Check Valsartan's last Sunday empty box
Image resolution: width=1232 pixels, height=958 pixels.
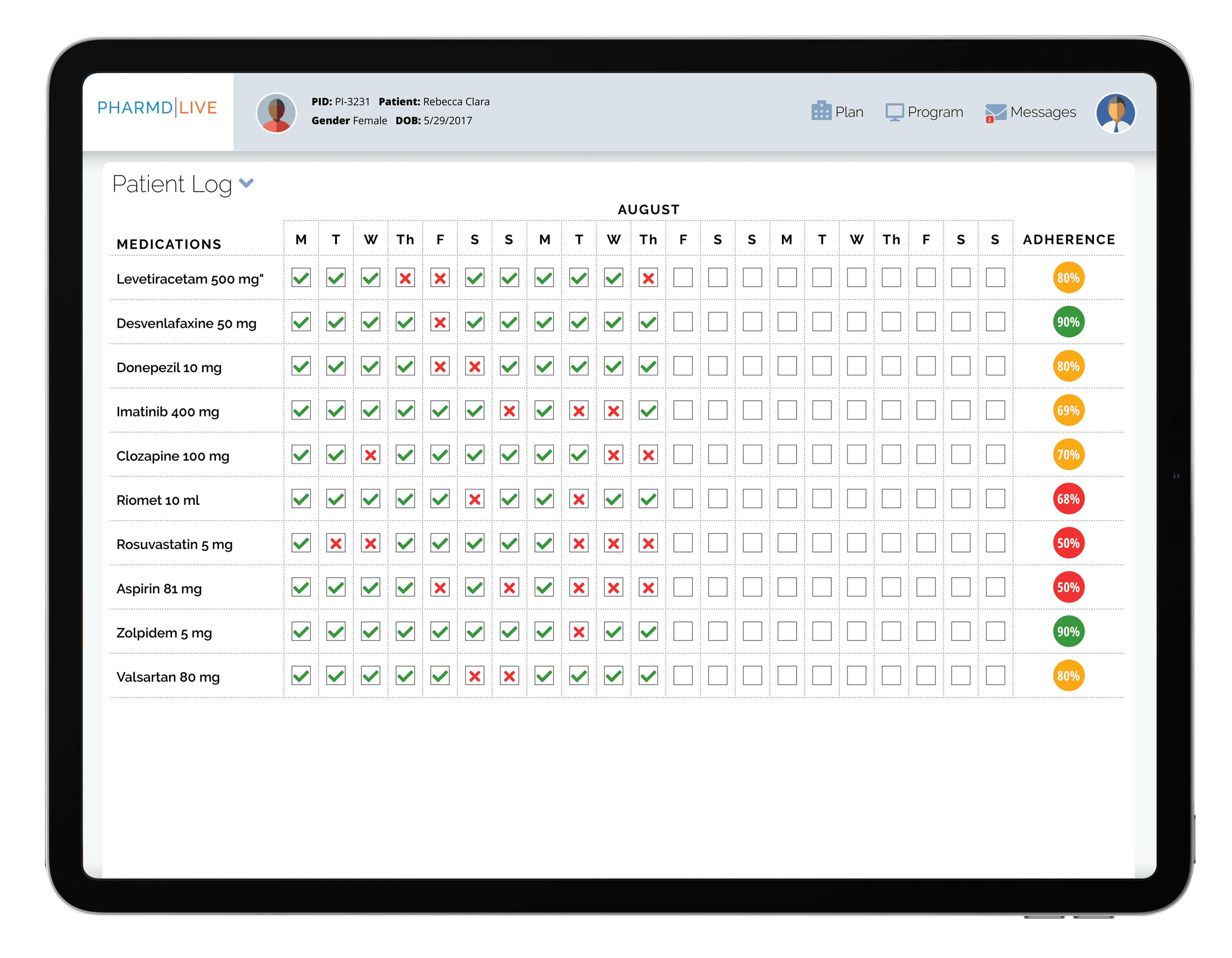click(x=995, y=675)
